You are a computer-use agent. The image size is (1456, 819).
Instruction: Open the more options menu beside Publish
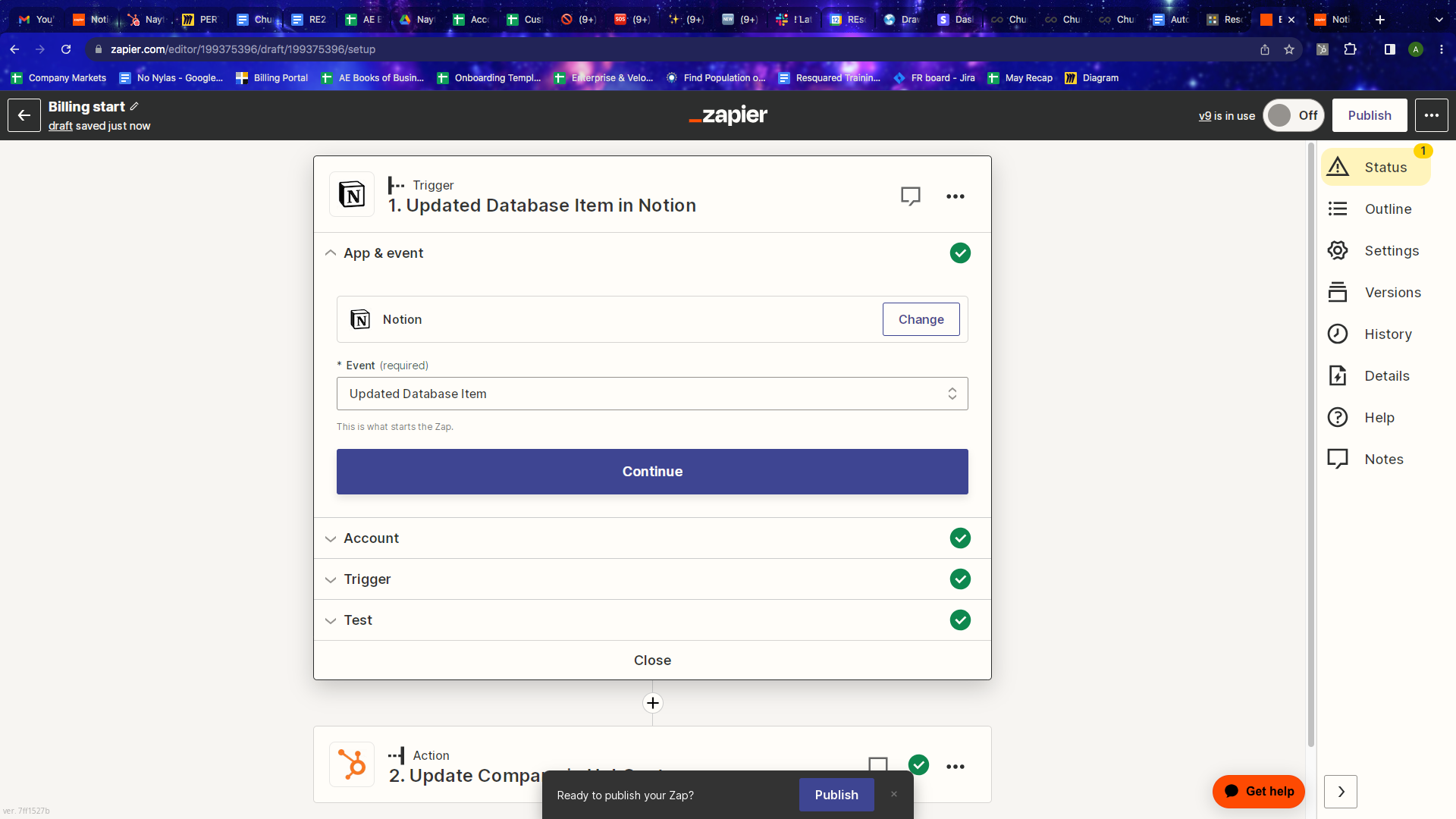click(x=1431, y=115)
